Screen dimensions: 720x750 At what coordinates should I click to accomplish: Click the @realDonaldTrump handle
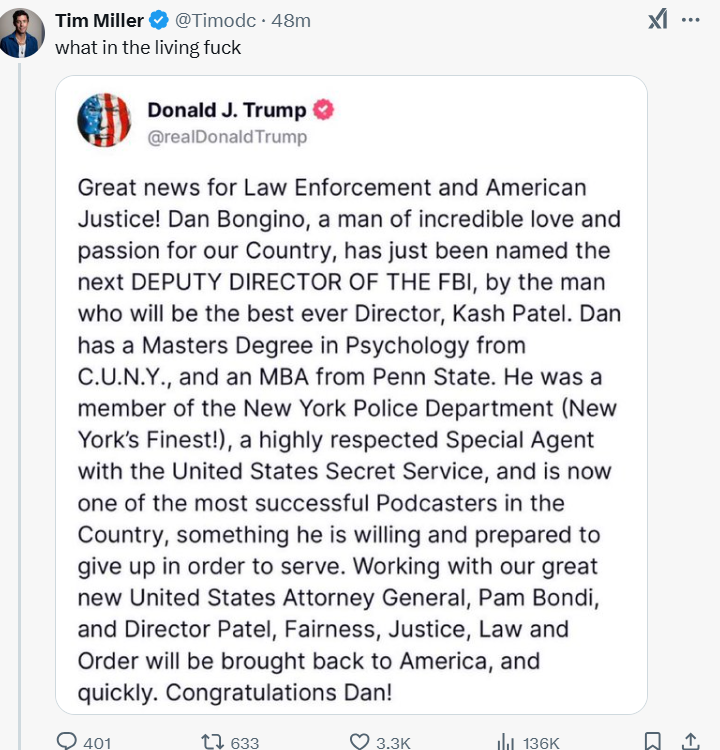(x=227, y=136)
